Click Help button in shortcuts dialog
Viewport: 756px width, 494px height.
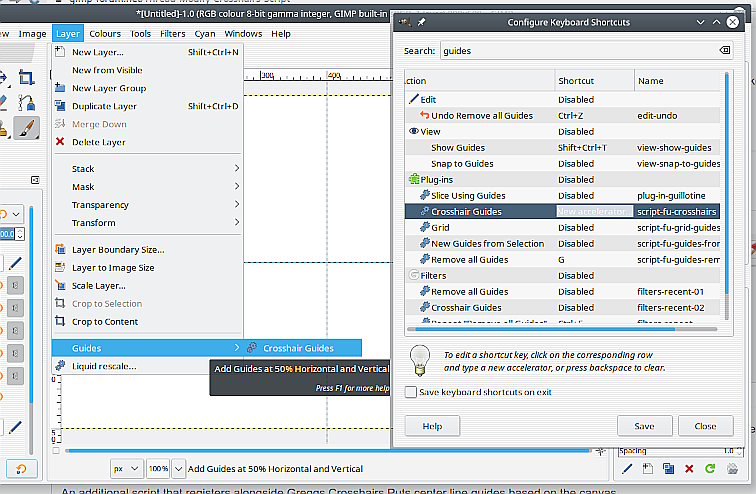click(432, 426)
